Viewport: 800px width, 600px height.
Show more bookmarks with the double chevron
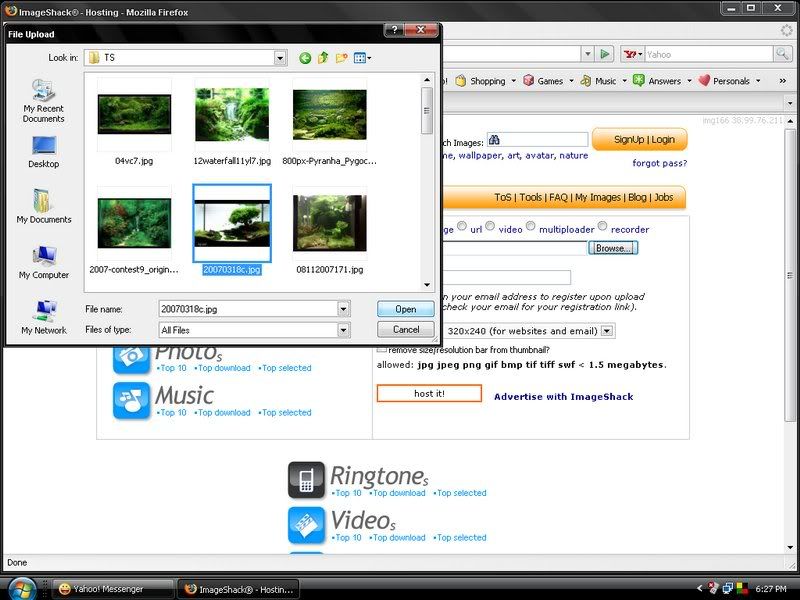coord(783,81)
